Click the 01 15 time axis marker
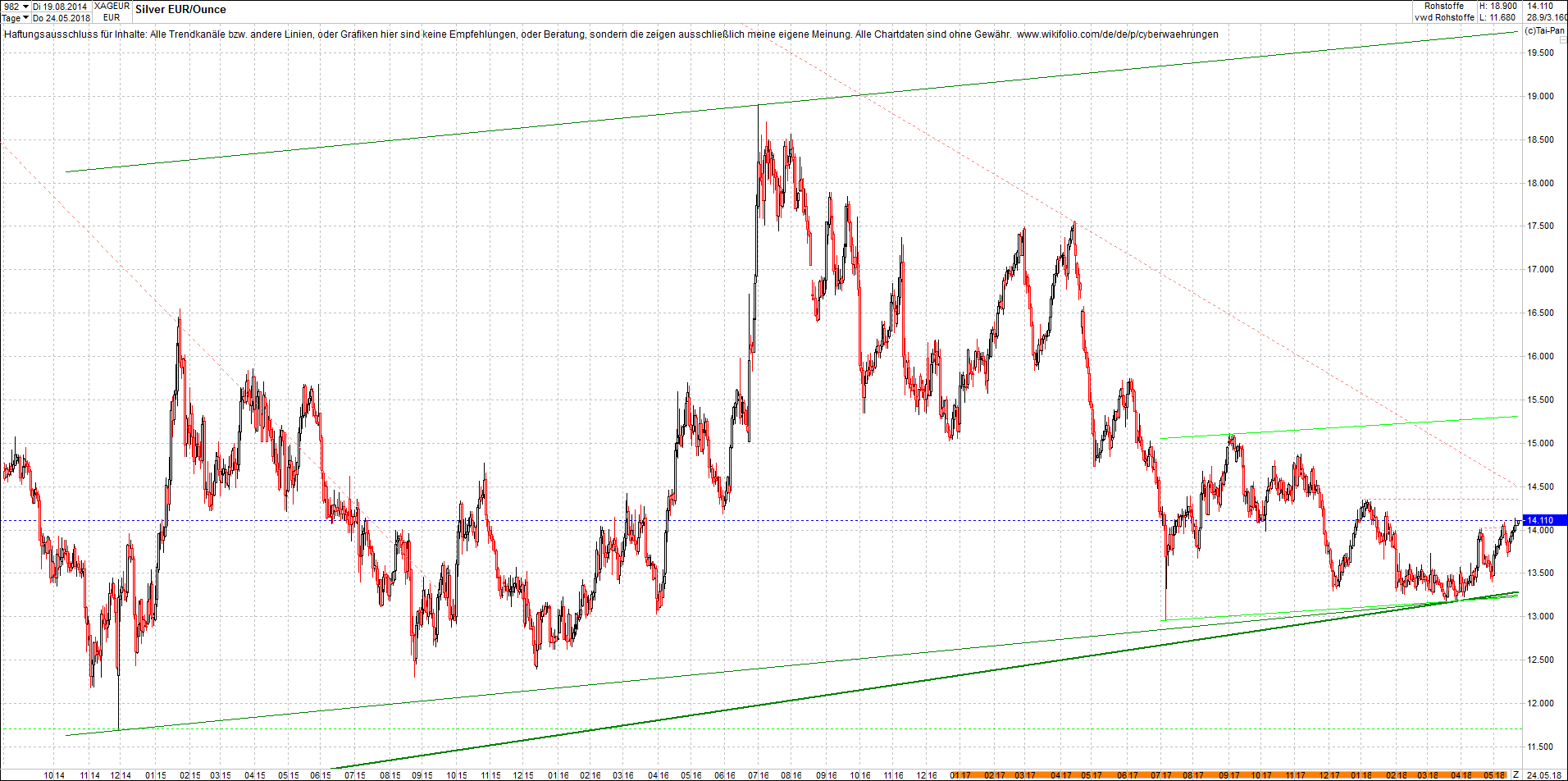The width and height of the screenshot is (1568, 781). pyautogui.click(x=156, y=774)
